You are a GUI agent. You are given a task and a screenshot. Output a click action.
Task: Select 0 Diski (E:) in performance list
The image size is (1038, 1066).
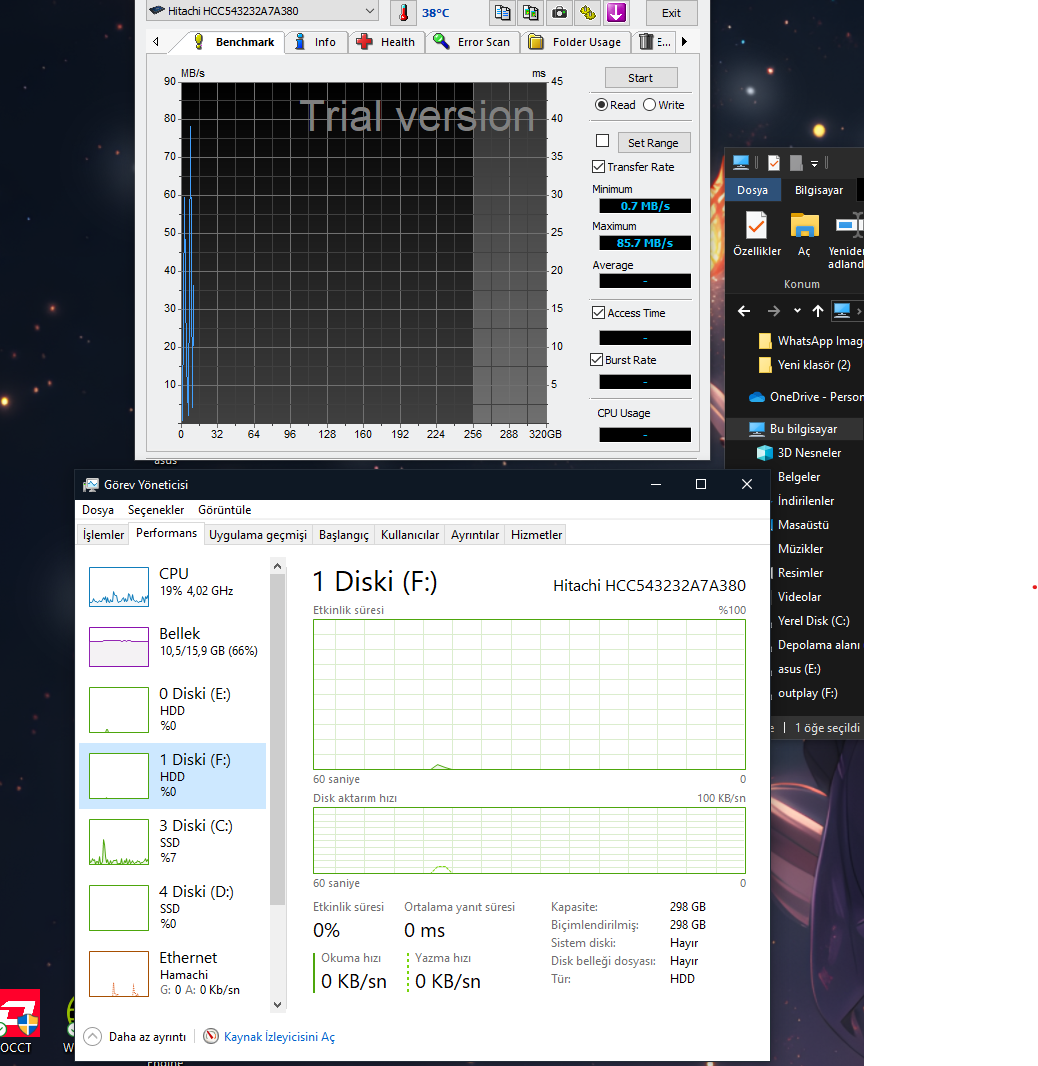(173, 709)
